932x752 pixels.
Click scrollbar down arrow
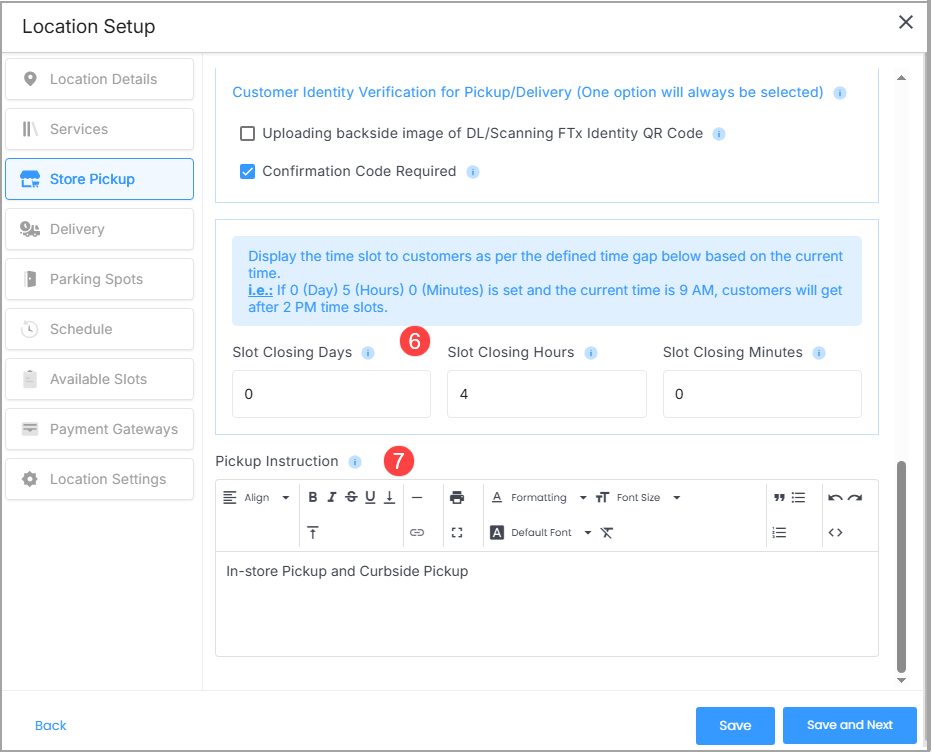click(901, 681)
